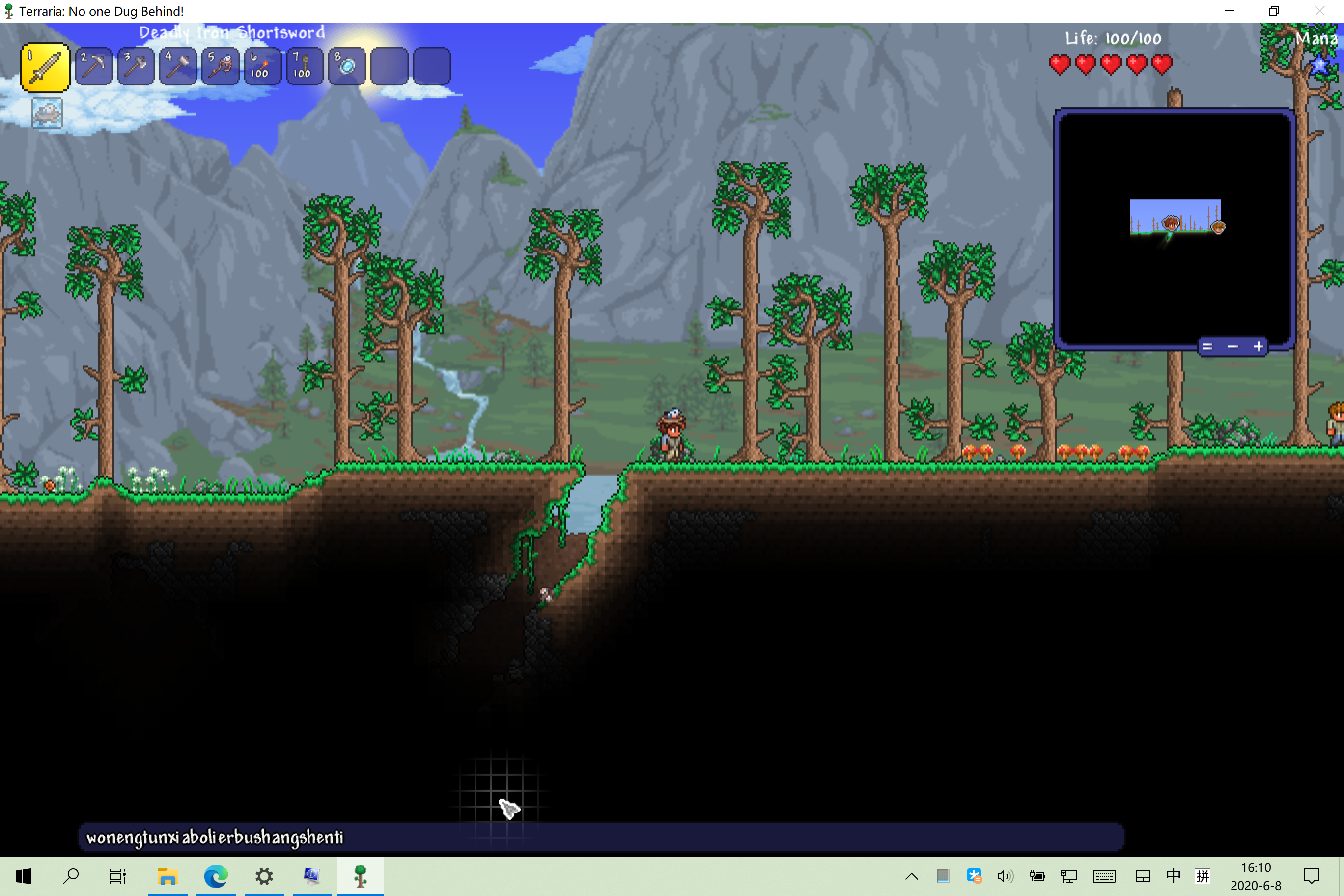Open the touch keyboard from the tray

(1104, 876)
